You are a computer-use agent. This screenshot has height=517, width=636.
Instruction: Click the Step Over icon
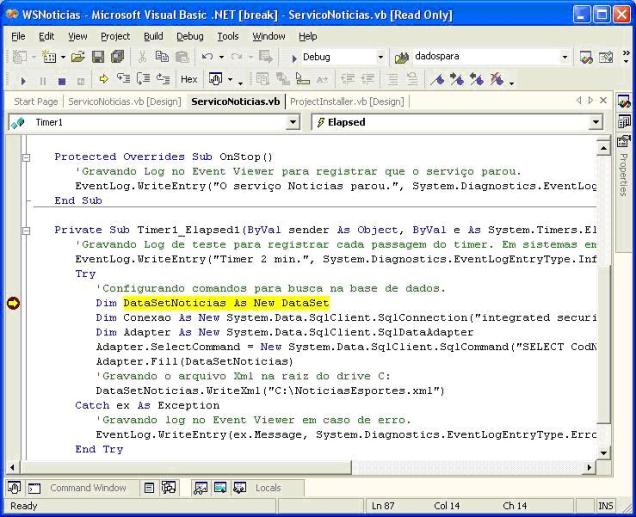pyautogui.click(x=143, y=79)
